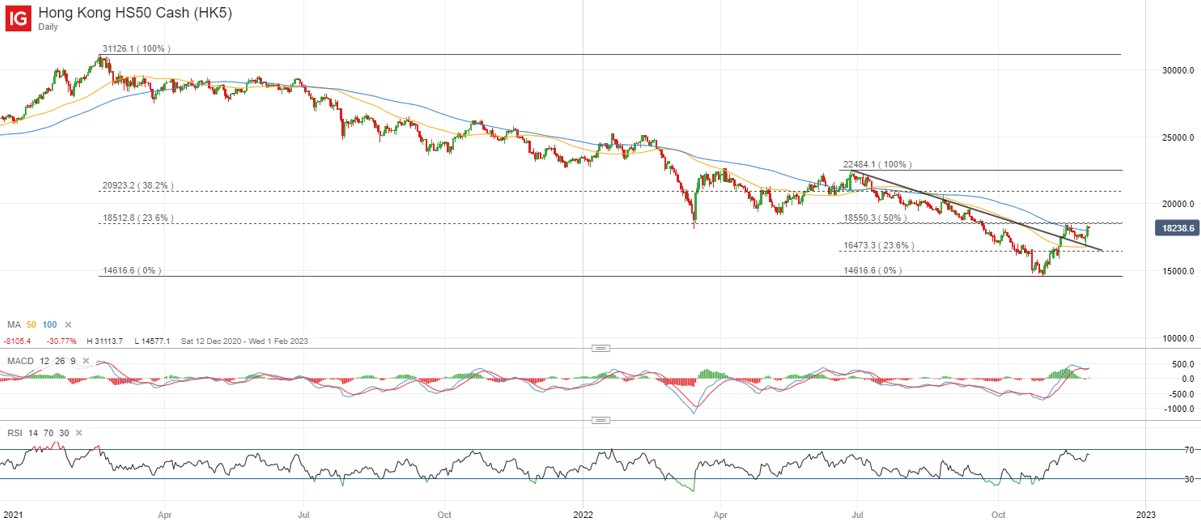1201x520 pixels.
Task: Remove the RSI indicator with its X
Action: [x=79, y=433]
